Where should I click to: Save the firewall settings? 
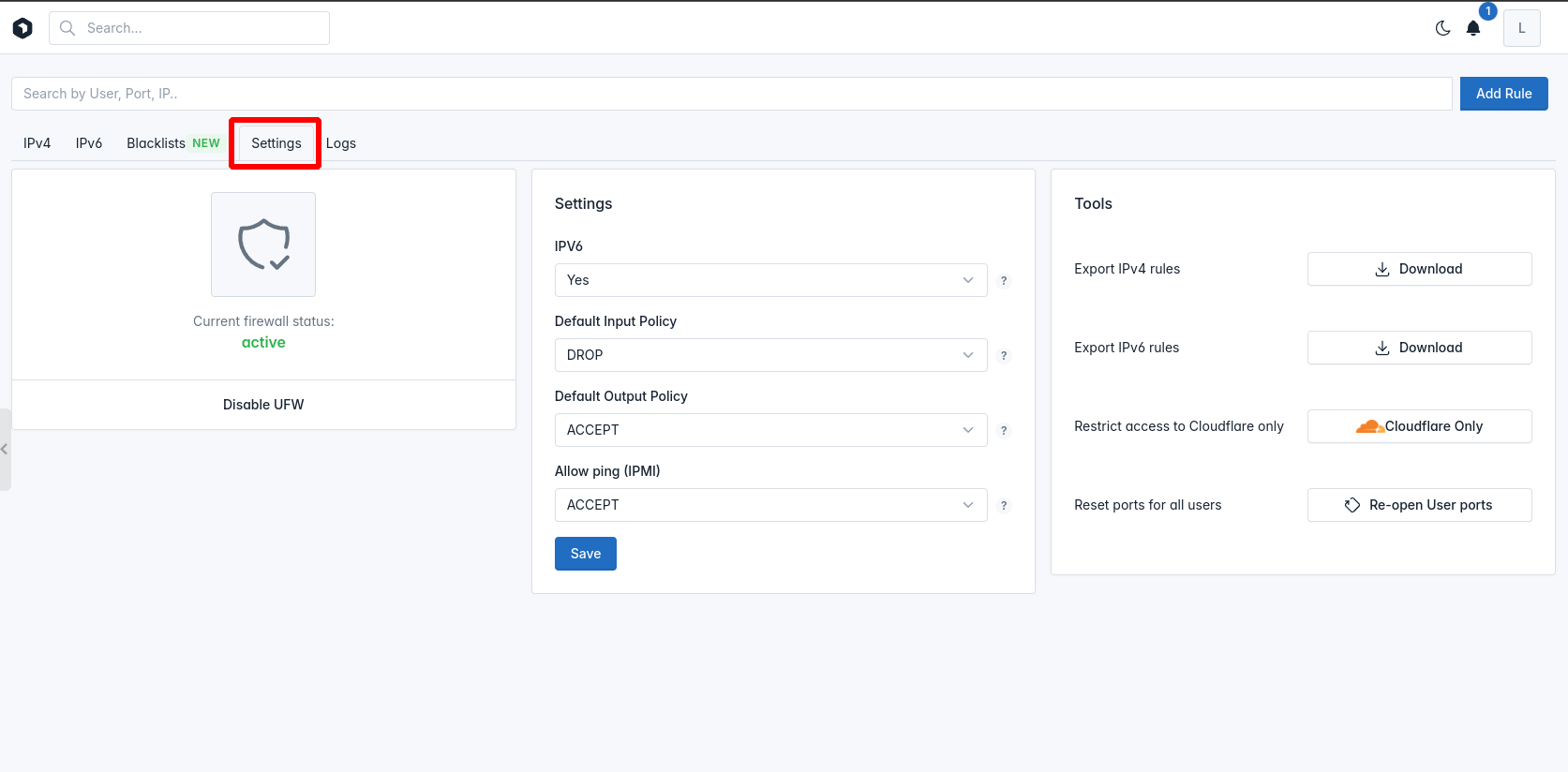pyautogui.click(x=586, y=554)
